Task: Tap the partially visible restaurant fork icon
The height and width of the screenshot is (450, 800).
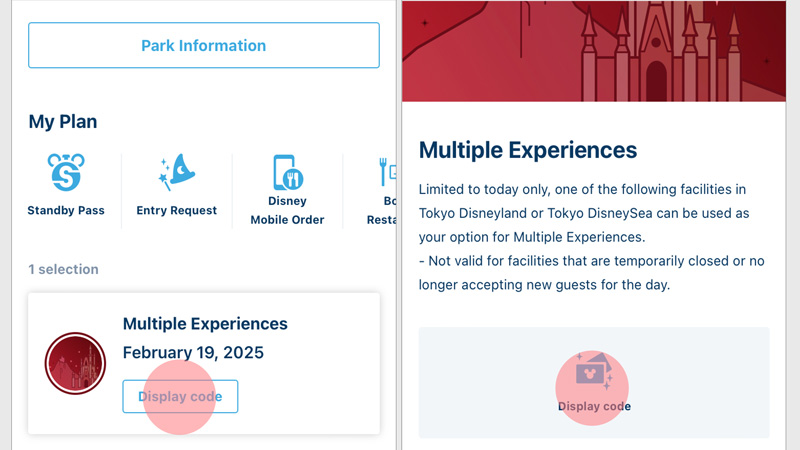Action: click(x=388, y=172)
